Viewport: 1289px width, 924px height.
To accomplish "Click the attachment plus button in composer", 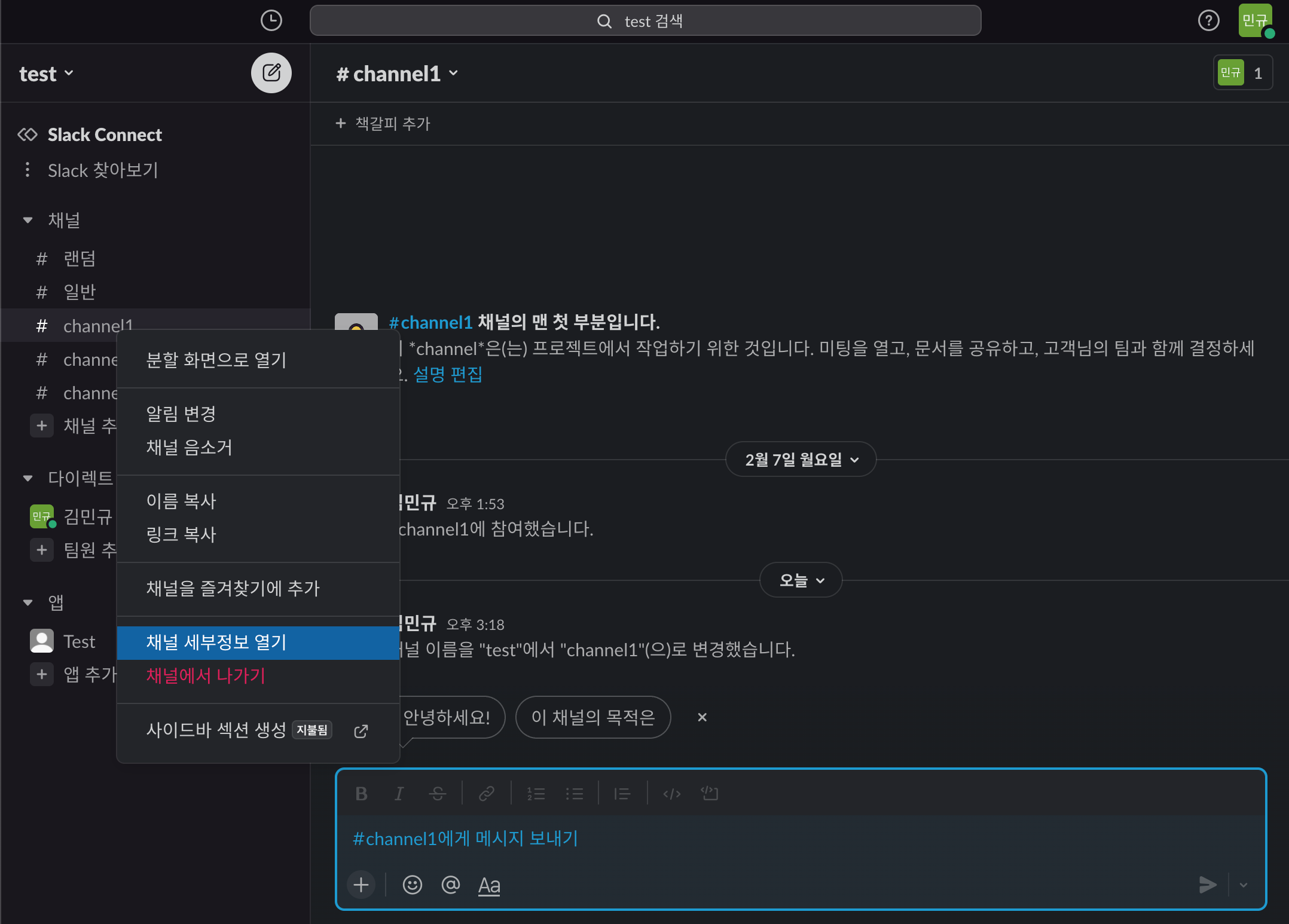I will click(x=361, y=885).
